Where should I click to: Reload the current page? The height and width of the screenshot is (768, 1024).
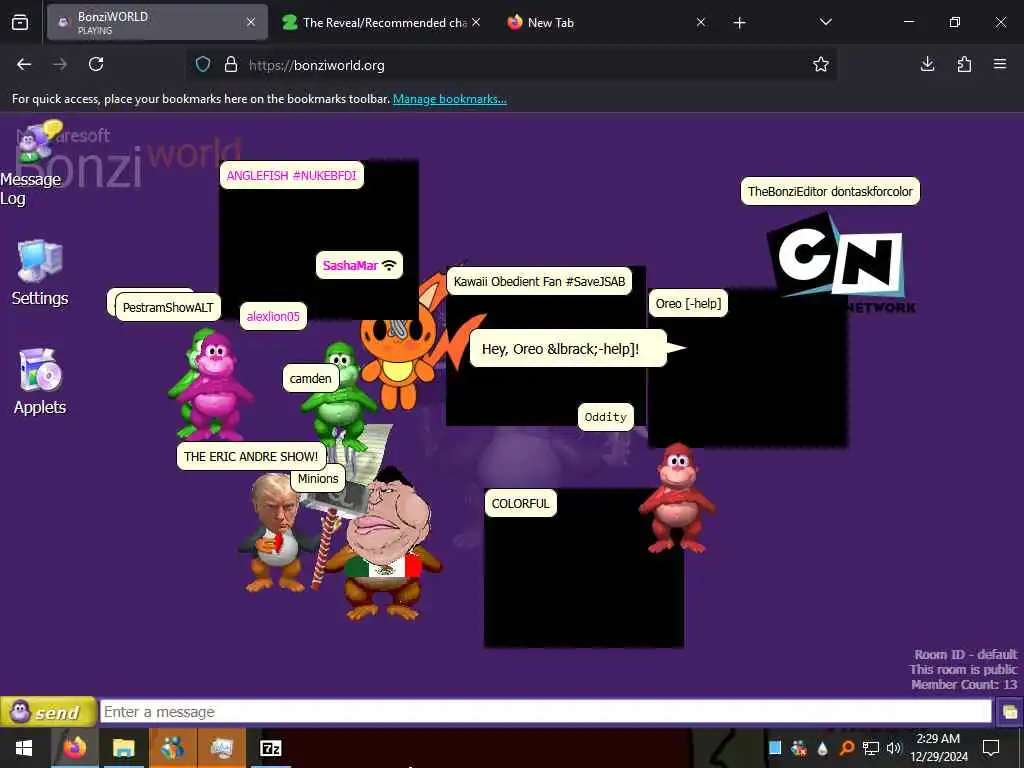(96, 64)
